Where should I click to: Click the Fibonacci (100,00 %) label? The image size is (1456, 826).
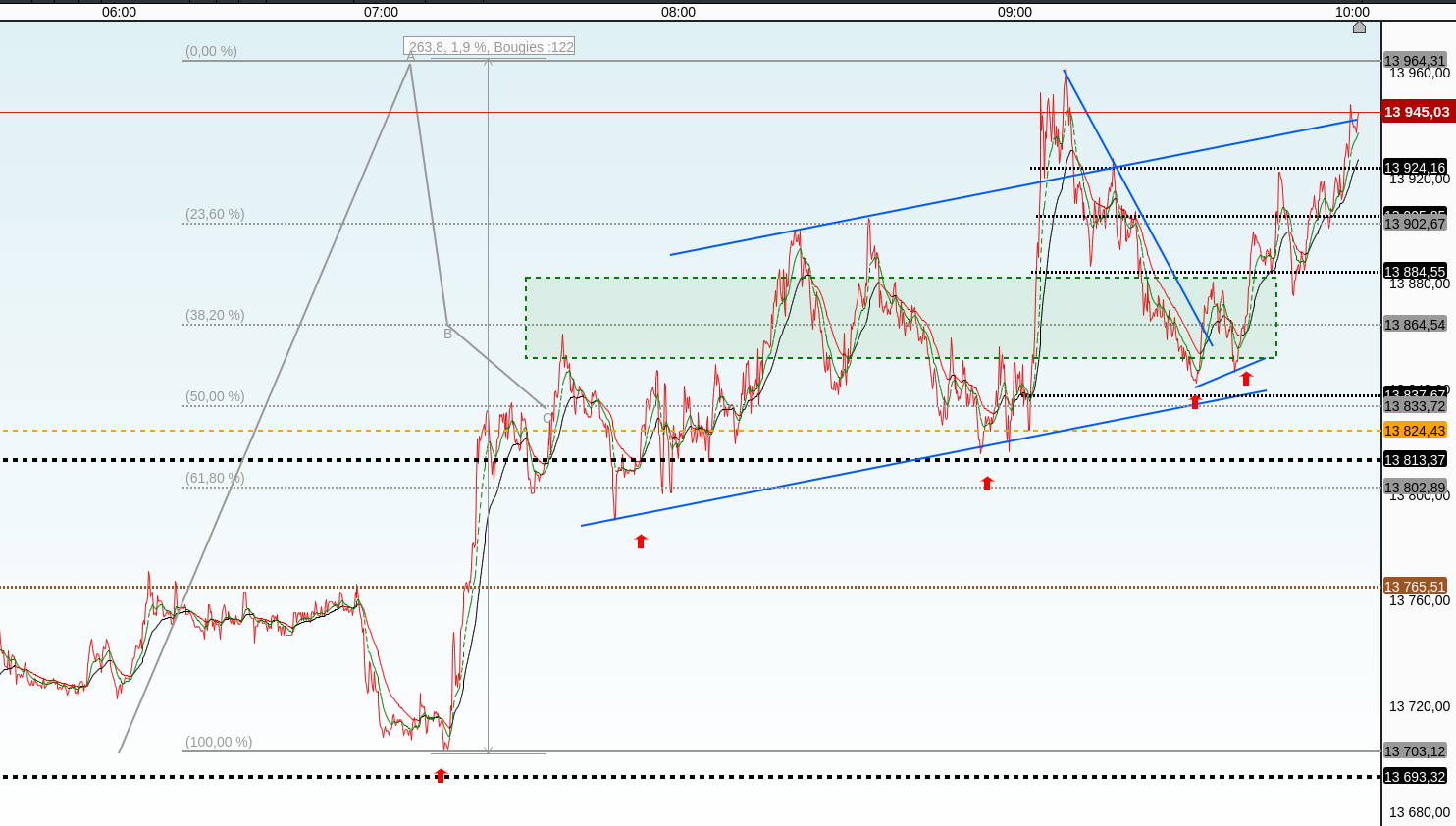219,742
